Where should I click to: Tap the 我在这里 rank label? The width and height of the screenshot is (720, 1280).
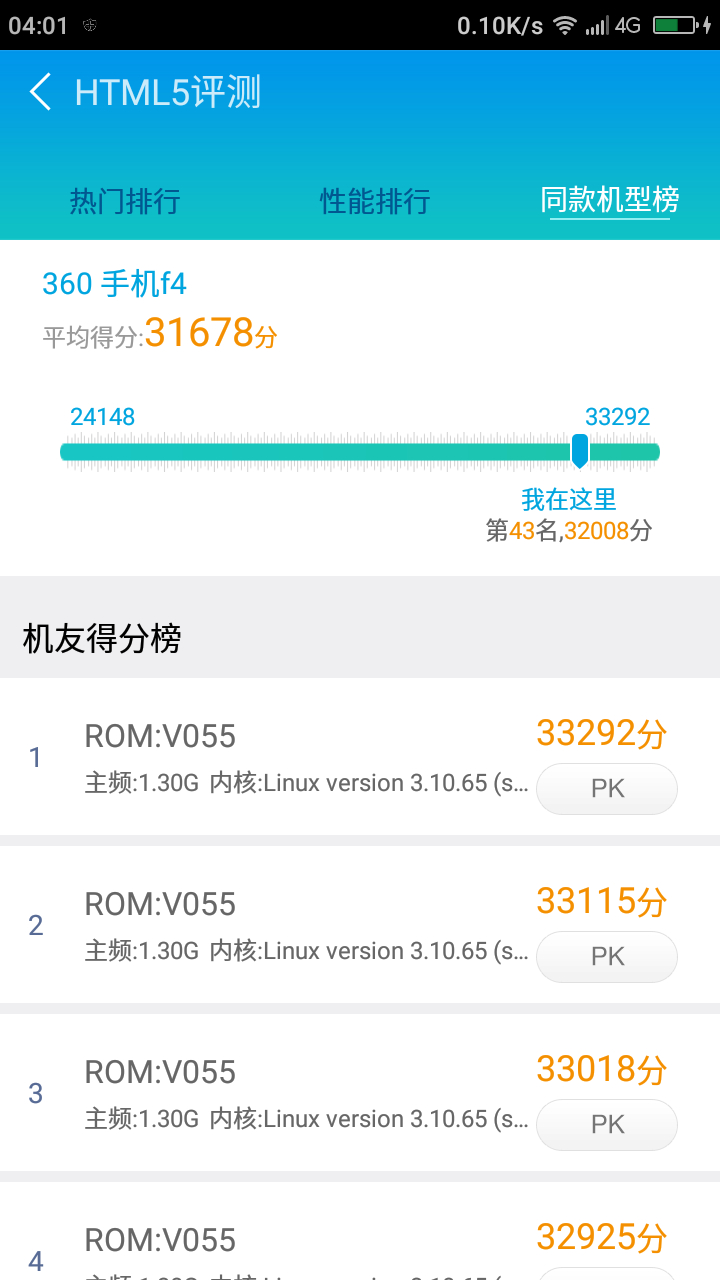point(569,499)
